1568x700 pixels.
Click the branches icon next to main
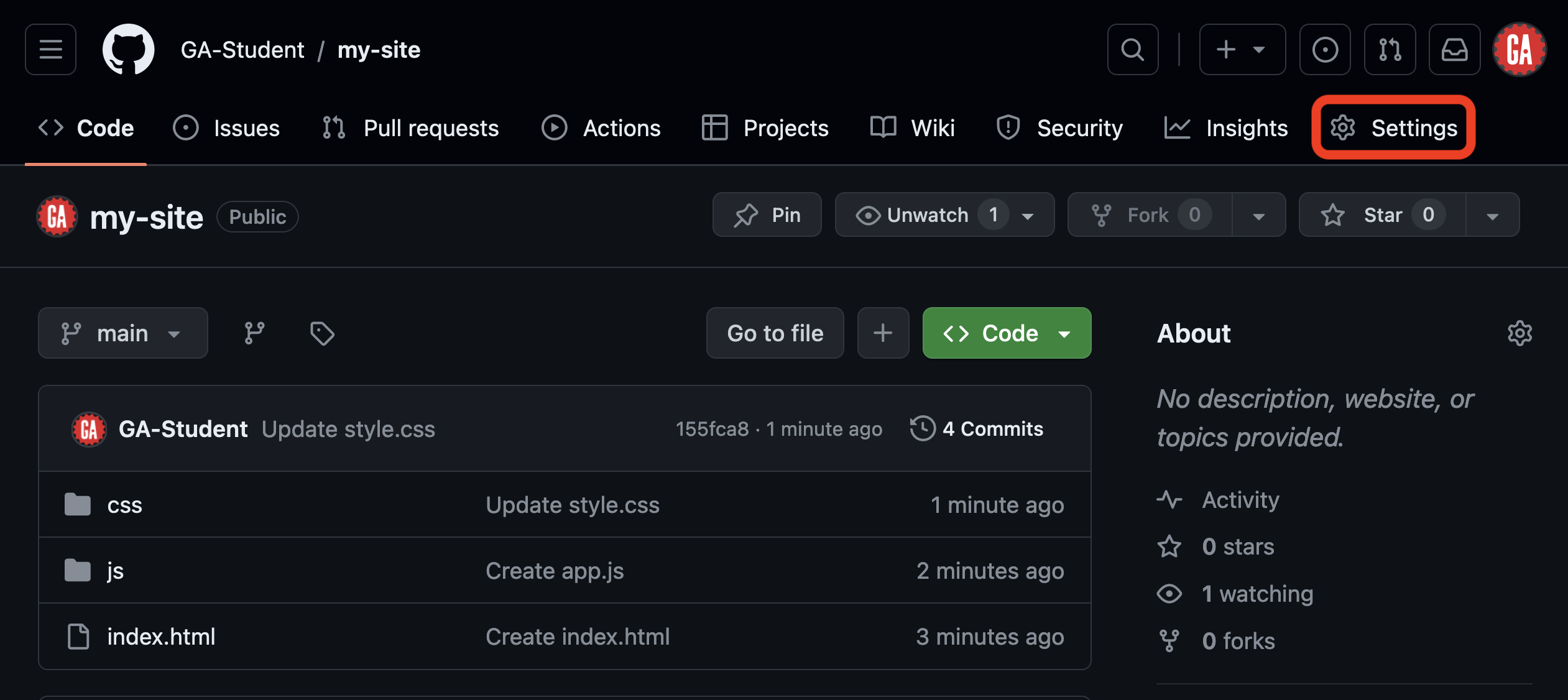254,333
